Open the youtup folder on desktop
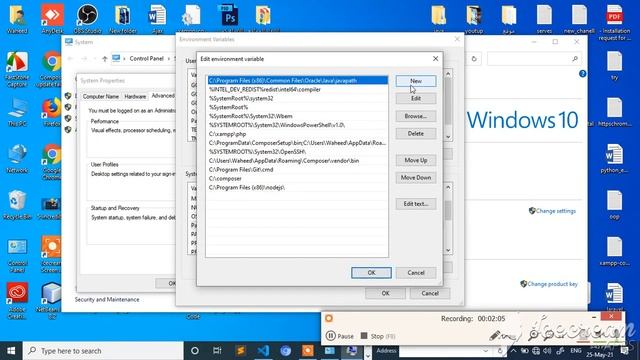 click(x=474, y=18)
